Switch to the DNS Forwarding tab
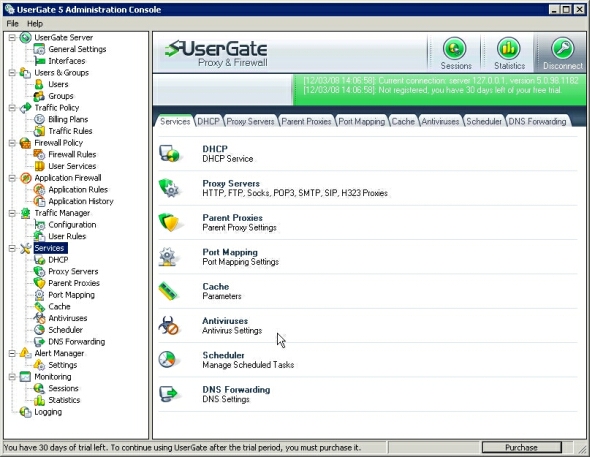The width and height of the screenshot is (590, 457). [537, 121]
